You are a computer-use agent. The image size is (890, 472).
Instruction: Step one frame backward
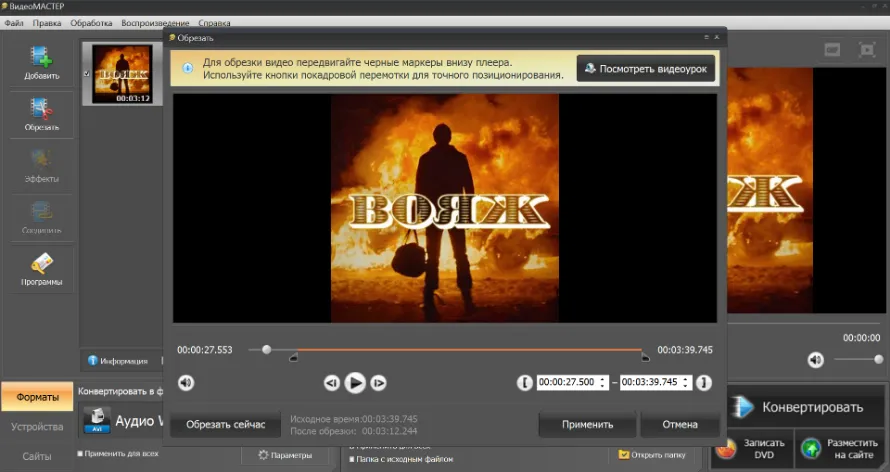click(331, 383)
